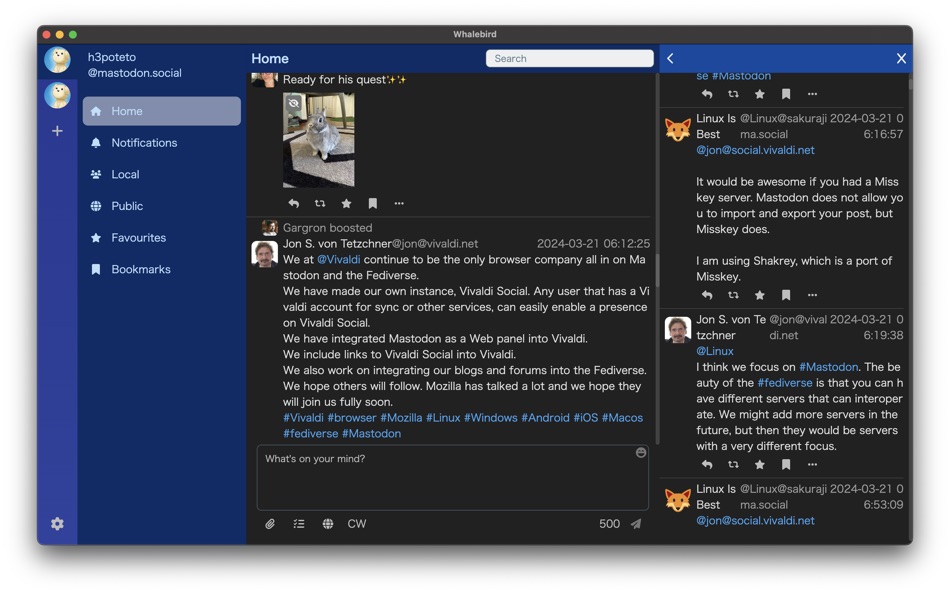This screenshot has width=950, height=594.
Task: Open #Mastodon hashtag in Jon's reply
Action: (828, 367)
